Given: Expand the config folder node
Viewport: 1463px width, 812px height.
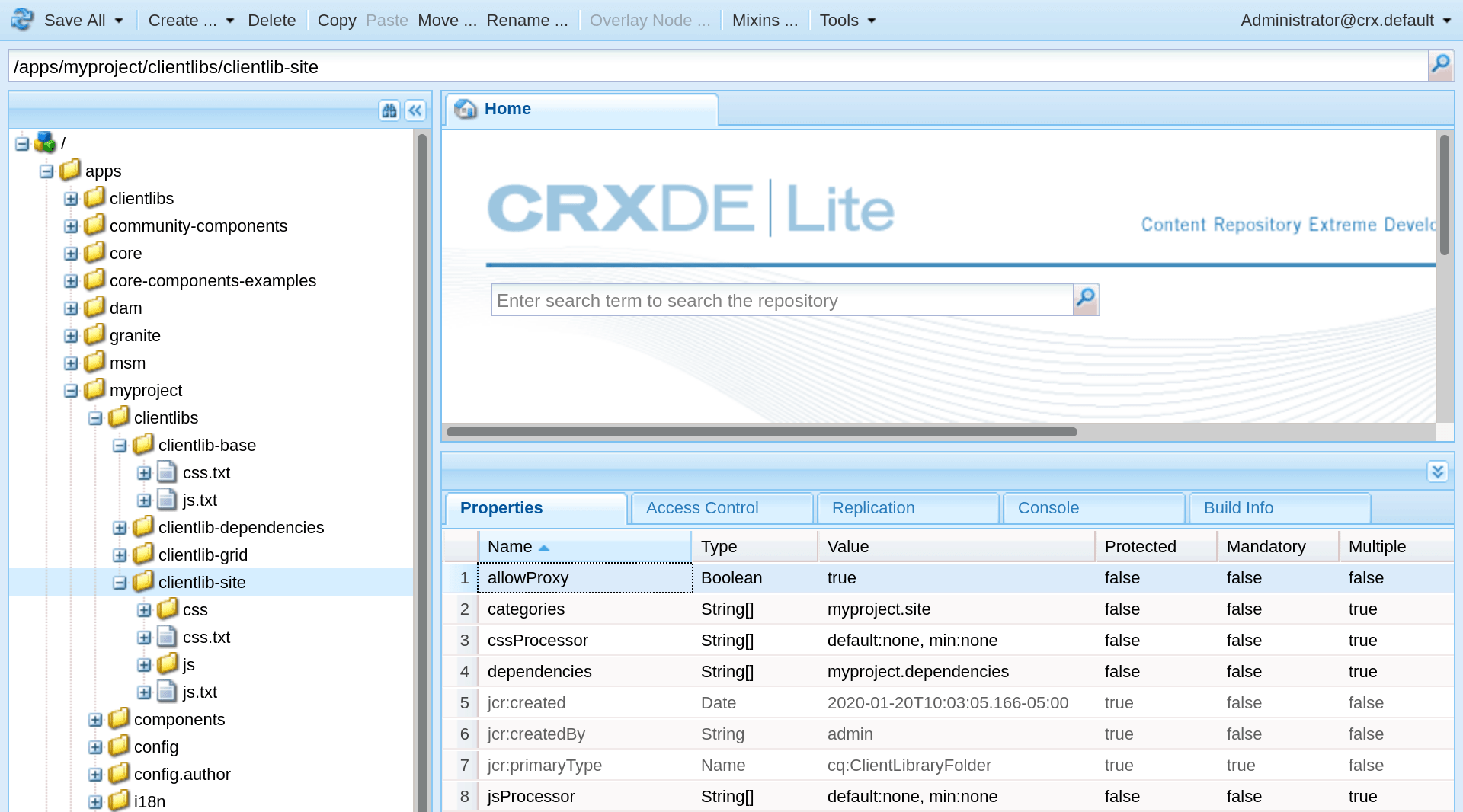Looking at the screenshot, I should pyautogui.click(x=95, y=747).
